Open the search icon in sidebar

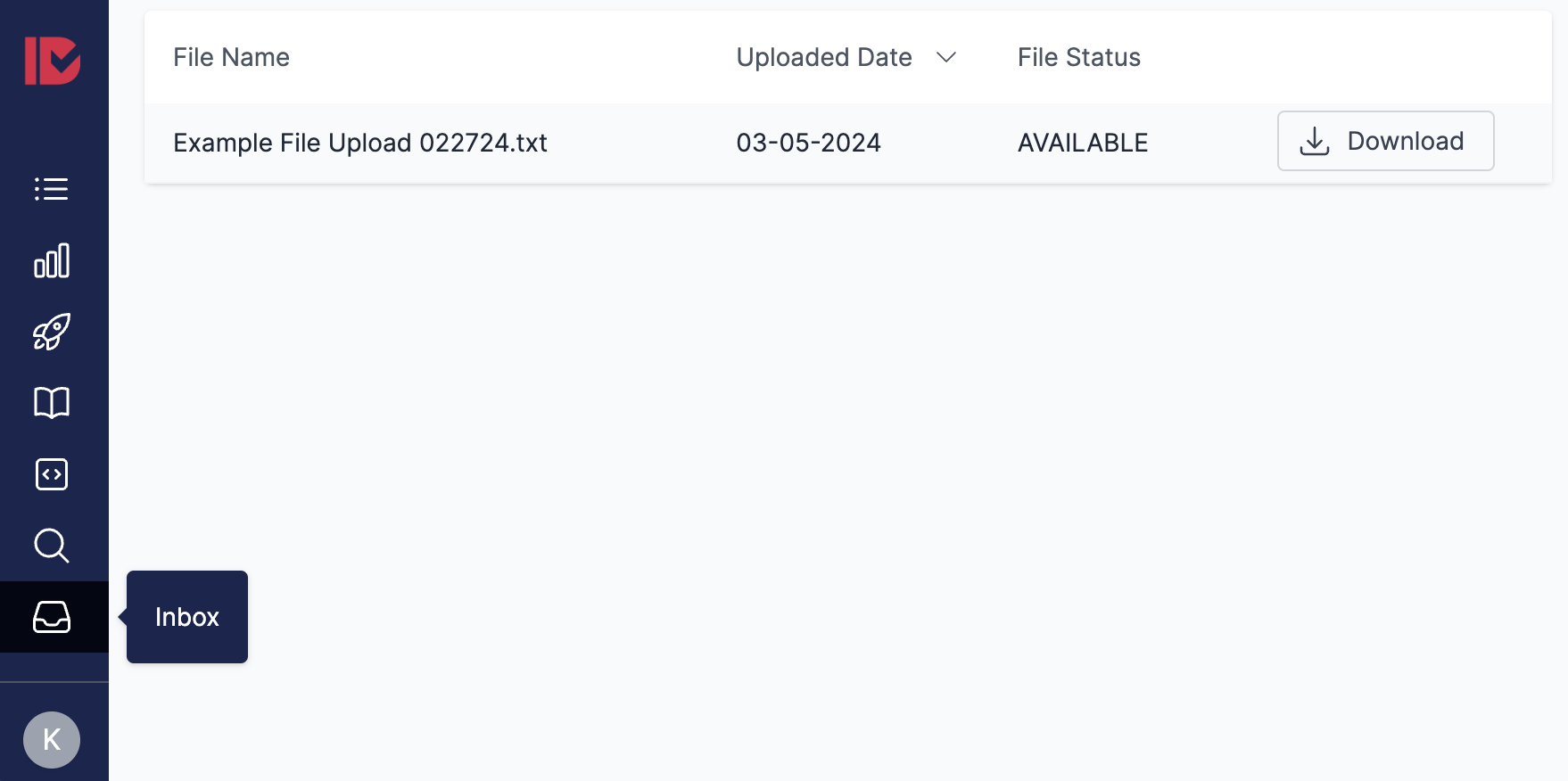52,546
